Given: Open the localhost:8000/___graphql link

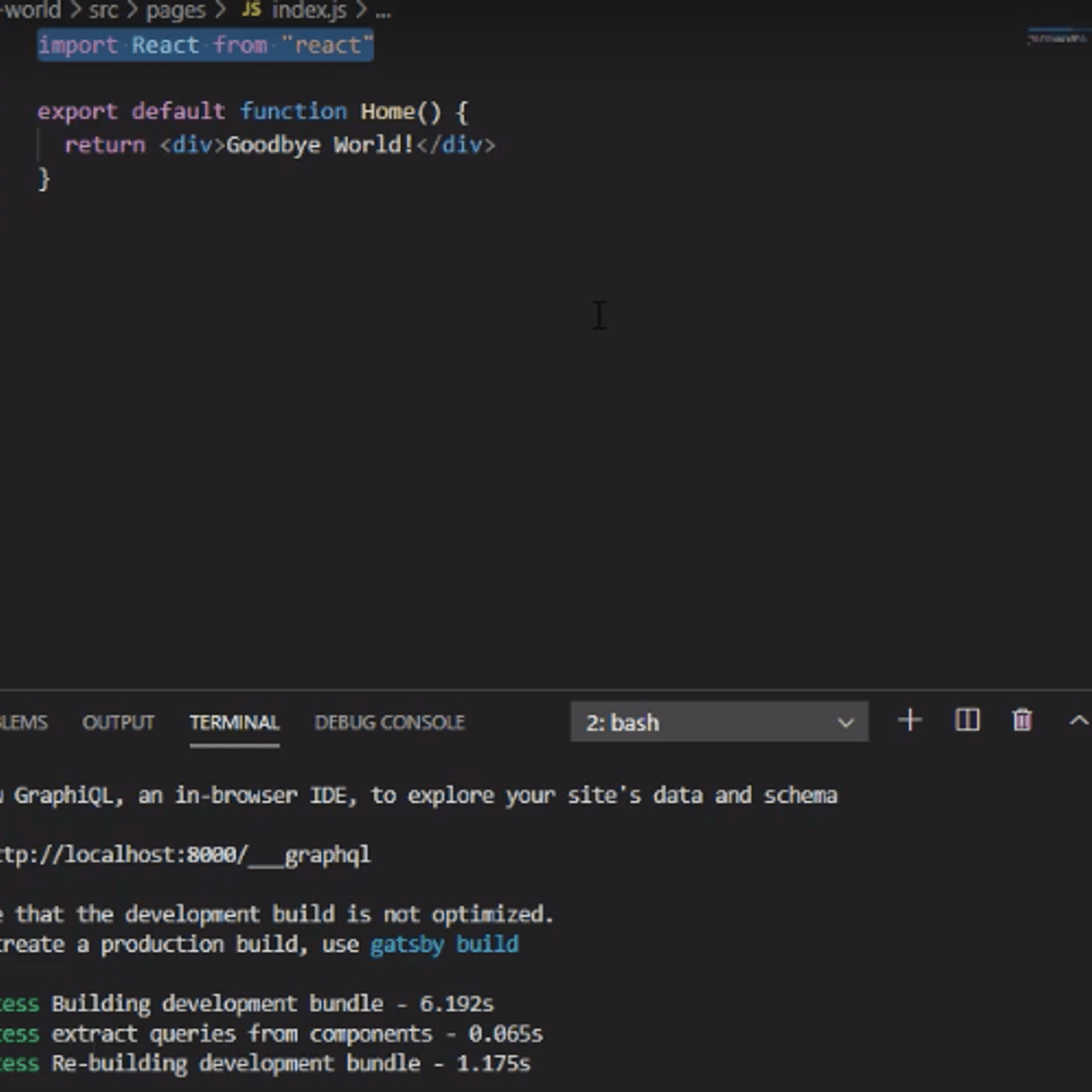Looking at the screenshot, I should coord(186,855).
